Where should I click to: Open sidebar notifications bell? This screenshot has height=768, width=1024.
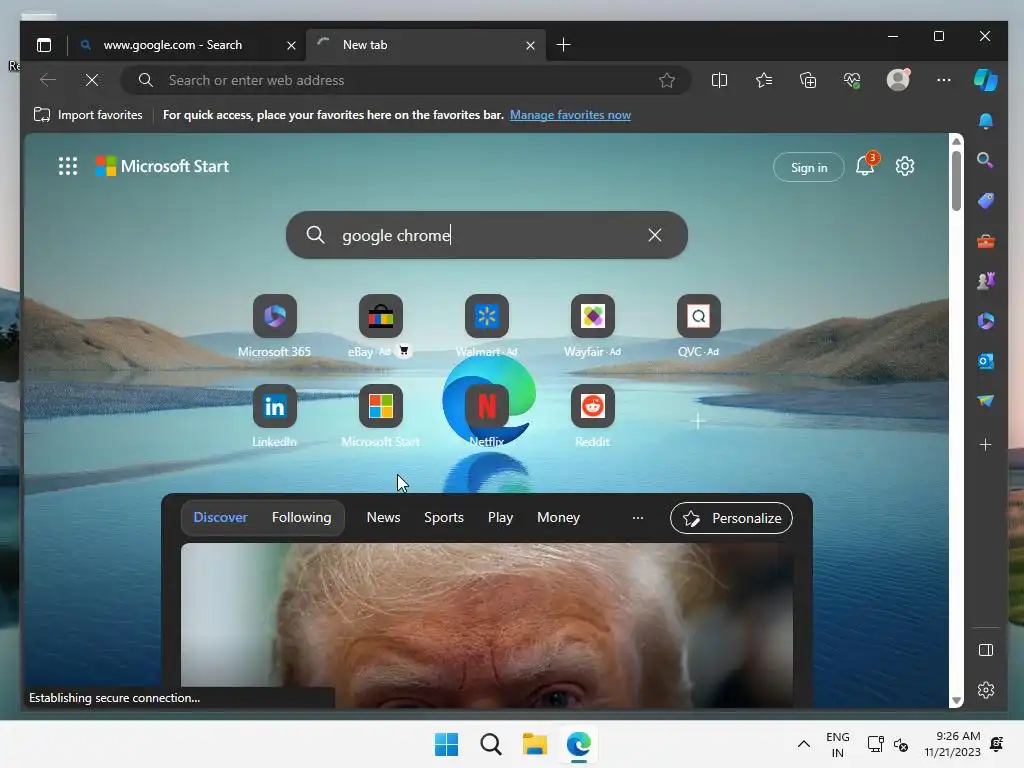point(985,121)
